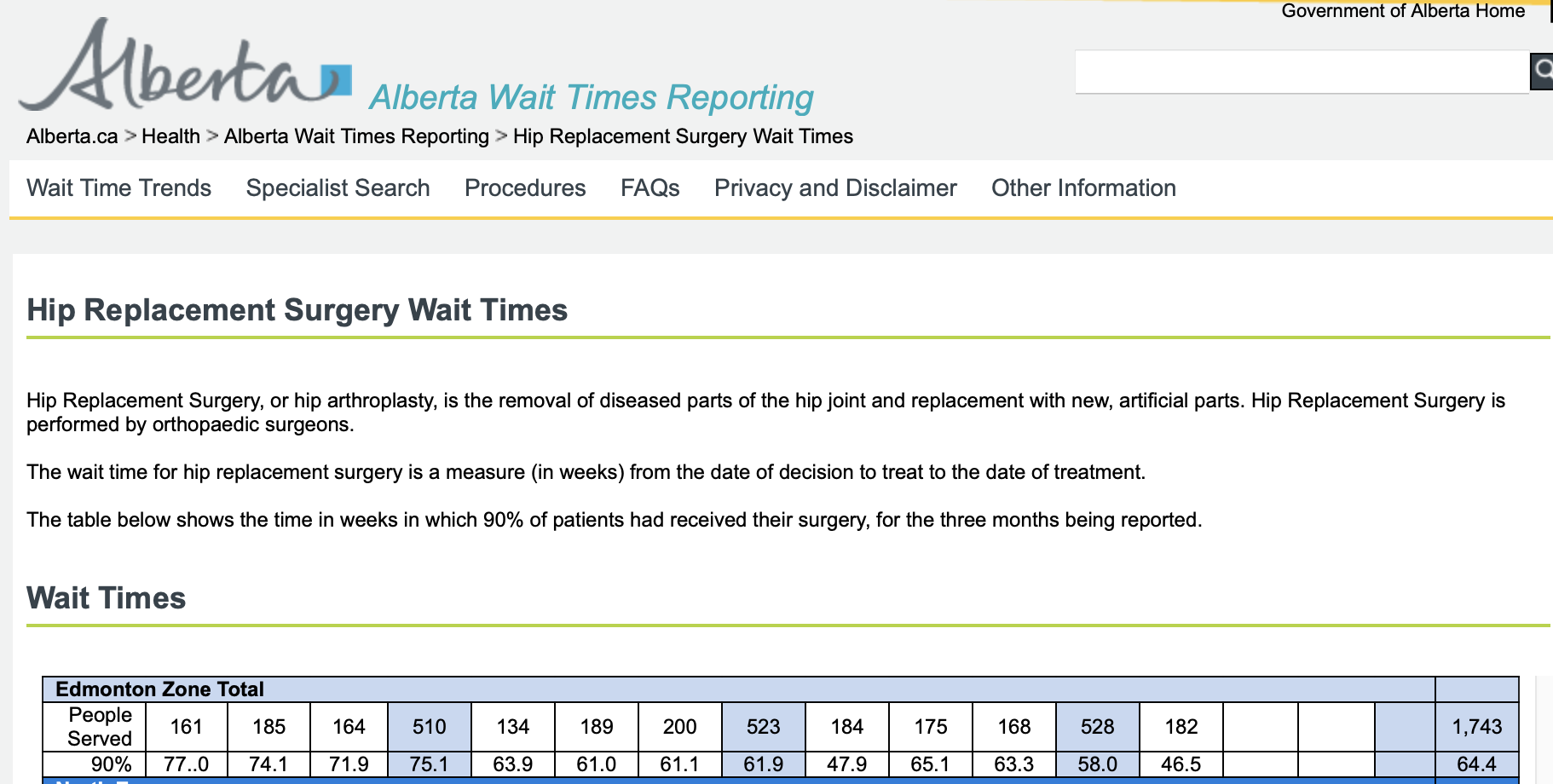This screenshot has height=784, width=1553.
Task: Select the People Served cell 185
Action: pos(269,727)
